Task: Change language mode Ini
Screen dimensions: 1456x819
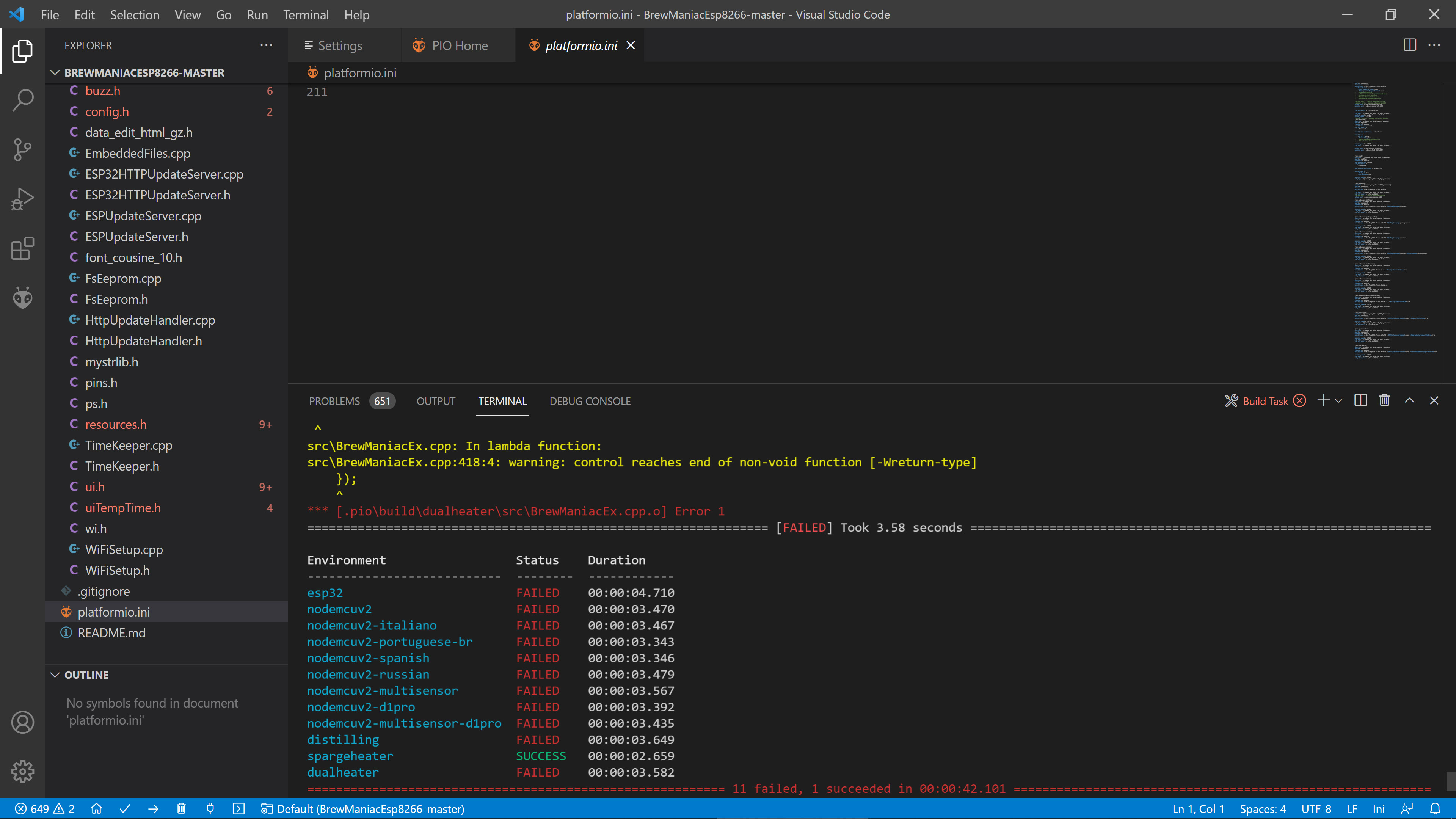Action: [x=1379, y=809]
